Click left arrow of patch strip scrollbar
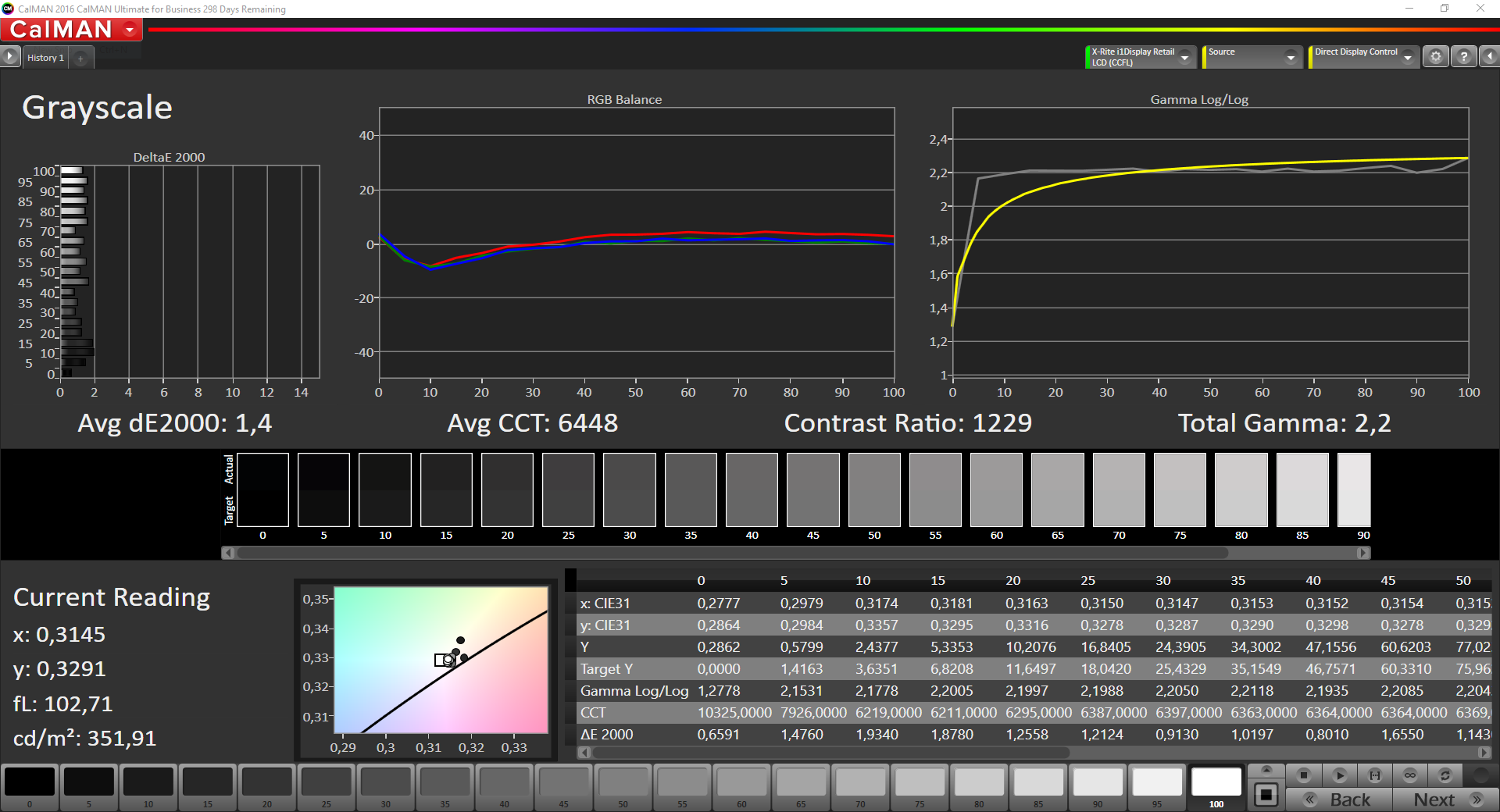The width and height of the screenshot is (1500, 812). point(228,553)
